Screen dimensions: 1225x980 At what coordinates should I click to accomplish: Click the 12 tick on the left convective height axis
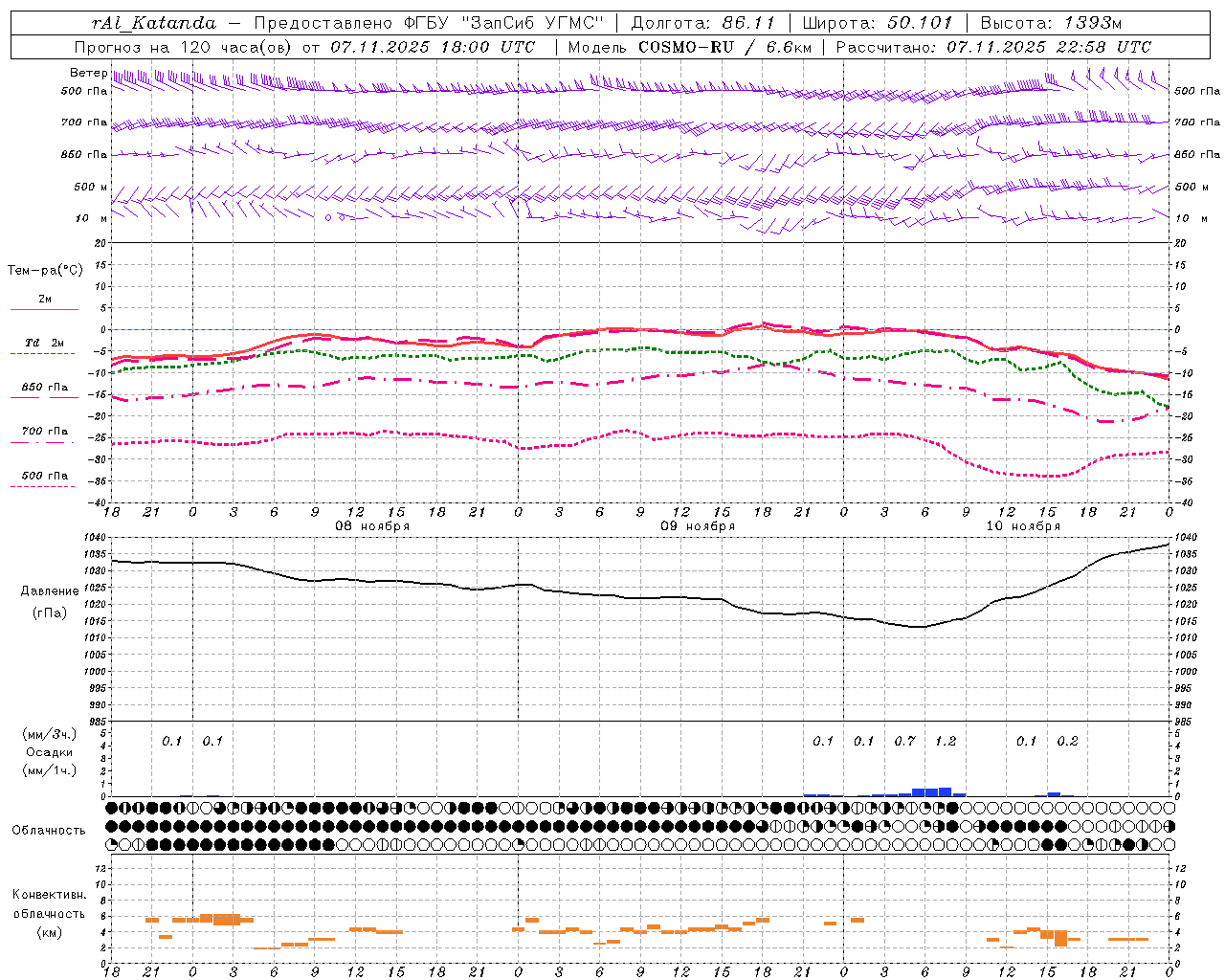(x=101, y=868)
